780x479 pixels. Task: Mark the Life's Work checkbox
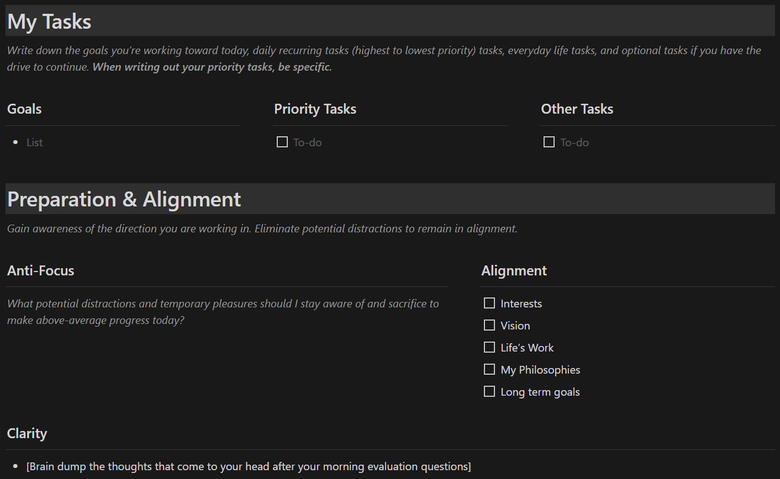coord(489,347)
